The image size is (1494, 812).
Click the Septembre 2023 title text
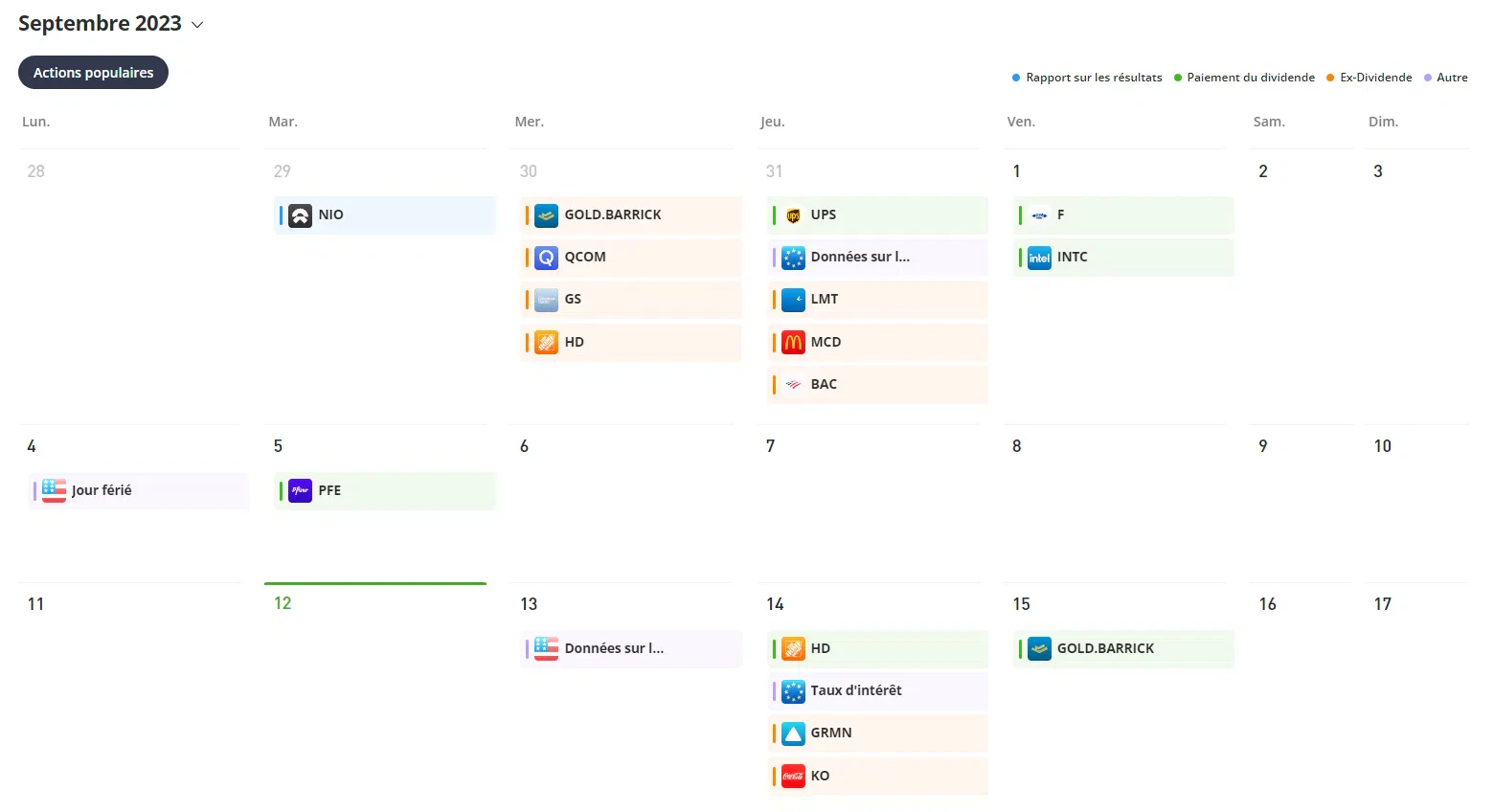tap(100, 24)
